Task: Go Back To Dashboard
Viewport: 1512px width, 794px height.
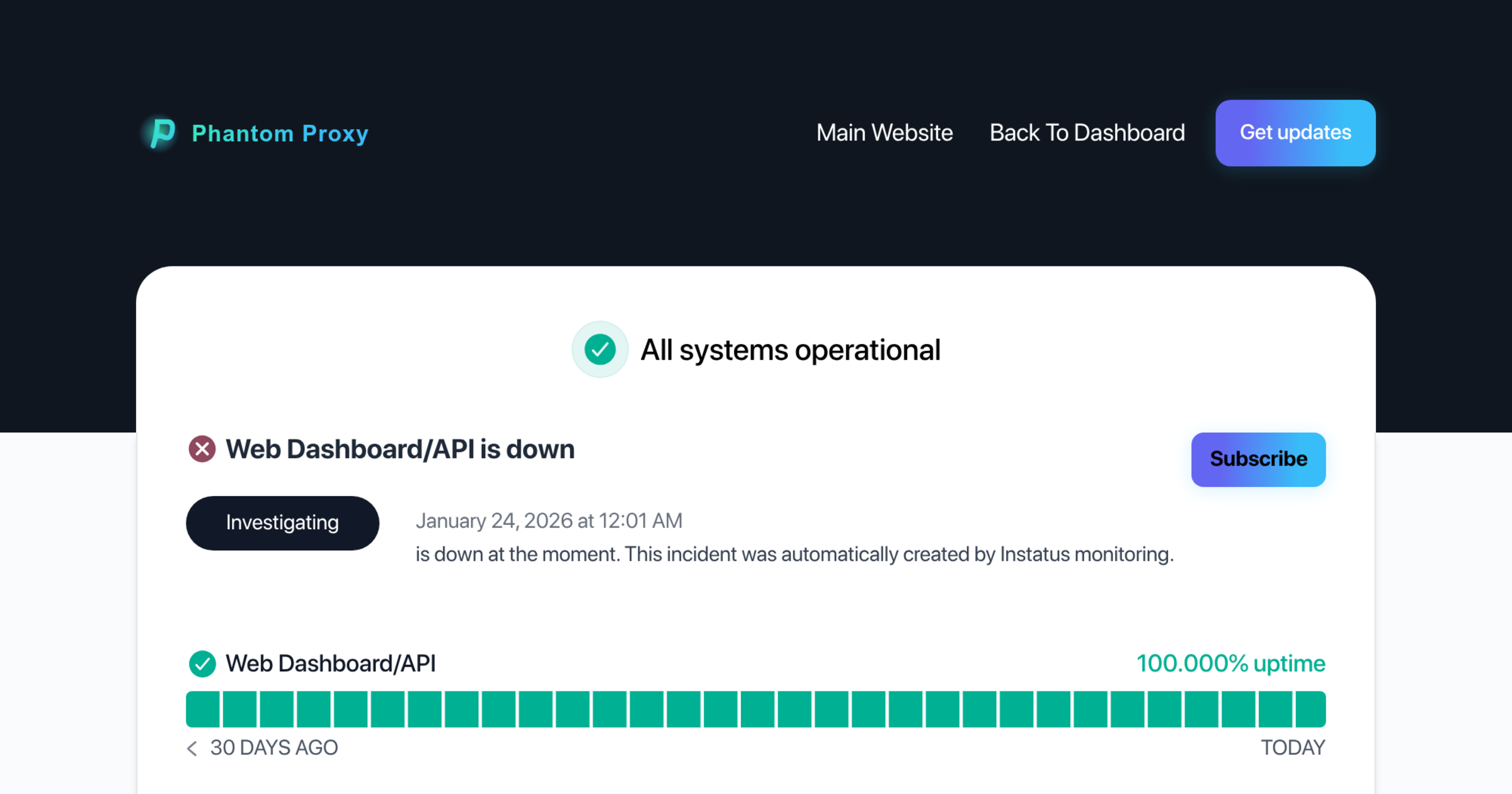Action: [1087, 133]
